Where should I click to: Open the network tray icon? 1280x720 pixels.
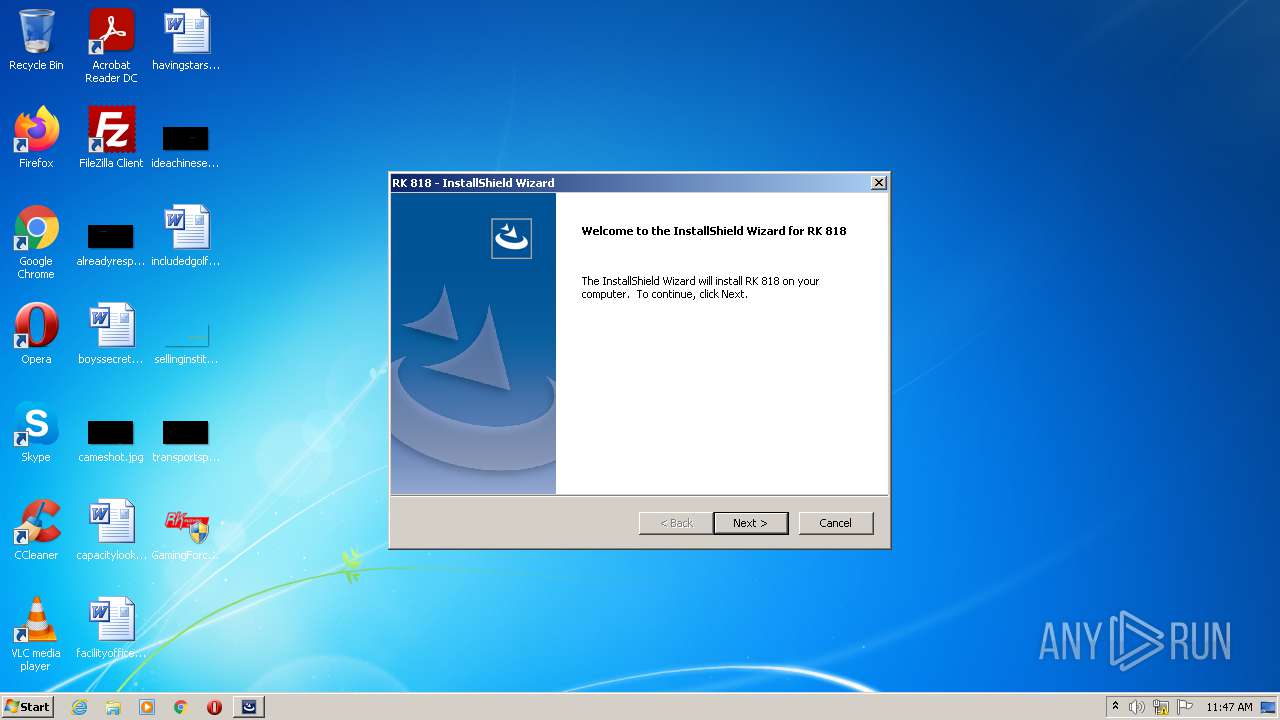(x=1161, y=707)
